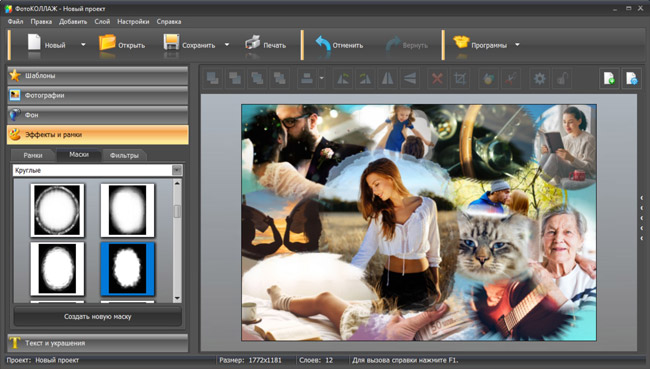650x369 pixels.
Task: Click the Текст и украшения T icon
Action: 15,343
